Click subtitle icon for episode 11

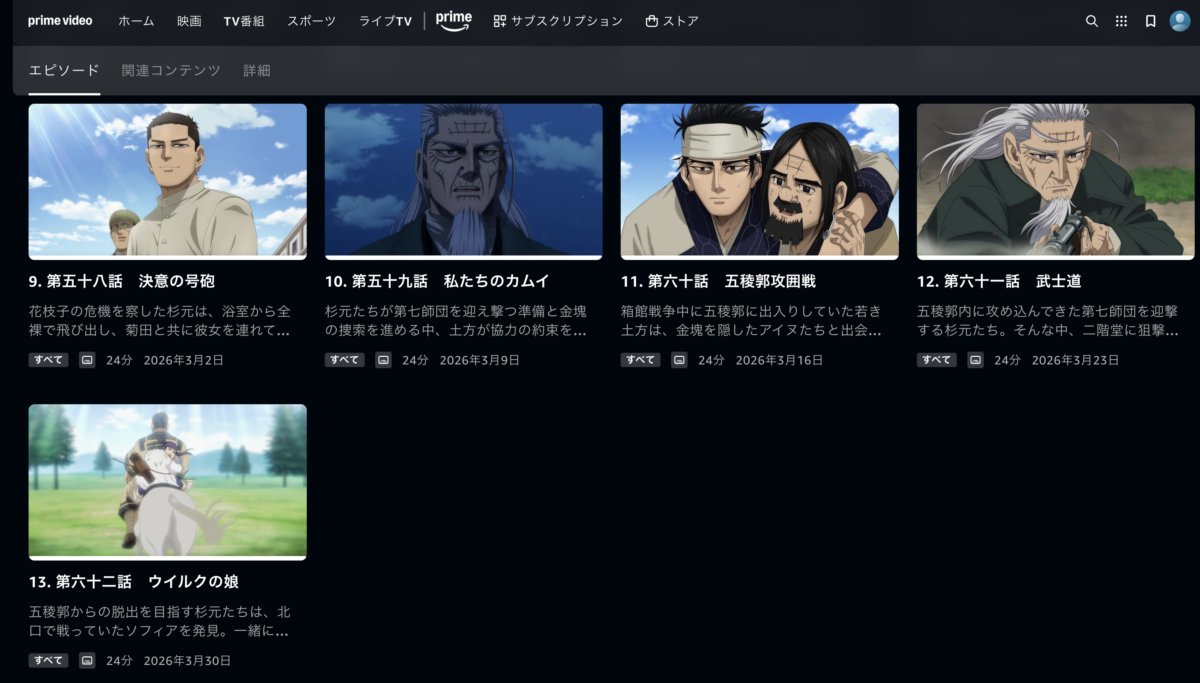[679, 360]
